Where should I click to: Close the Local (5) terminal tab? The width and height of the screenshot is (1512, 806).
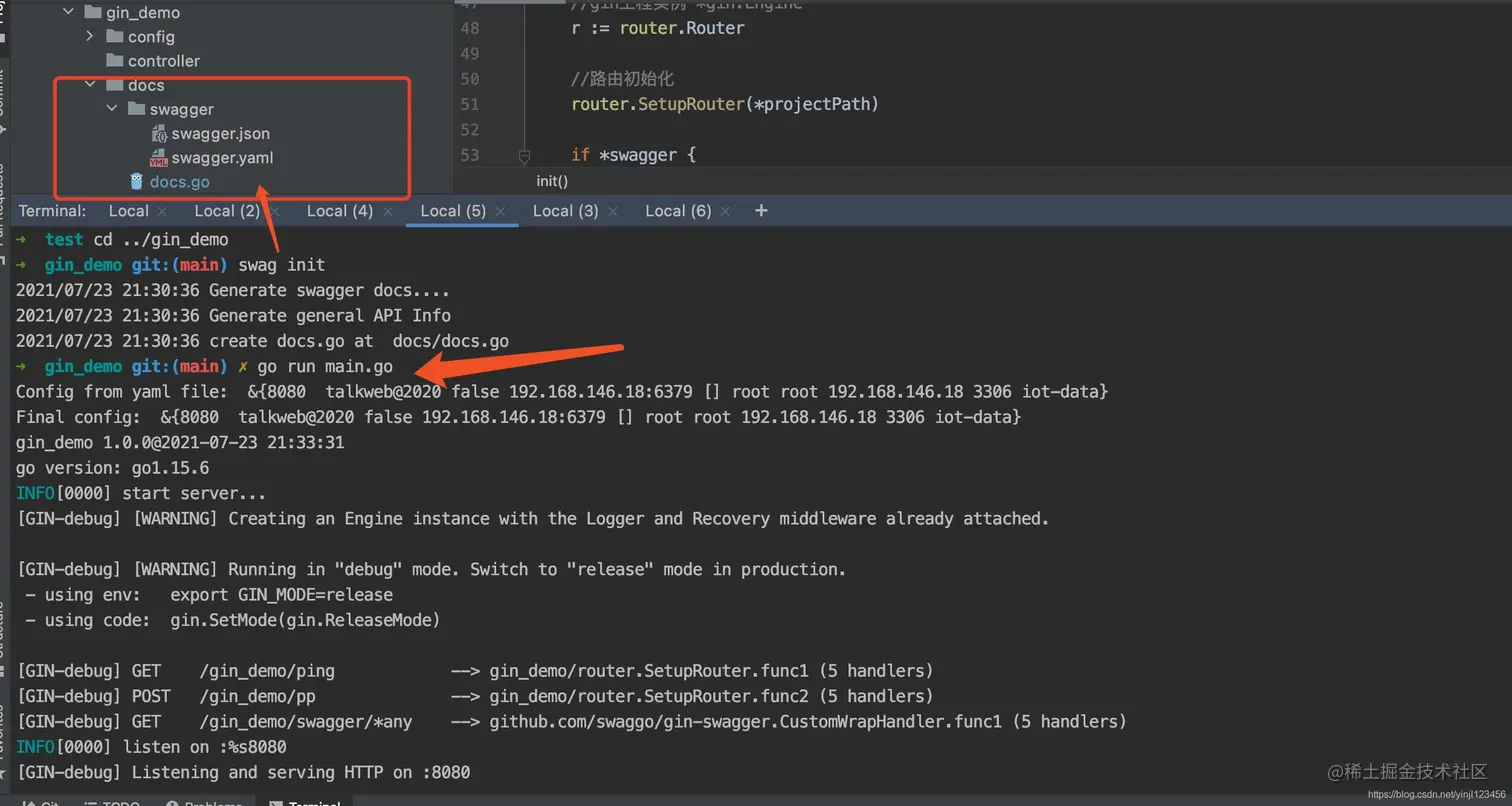(x=501, y=211)
